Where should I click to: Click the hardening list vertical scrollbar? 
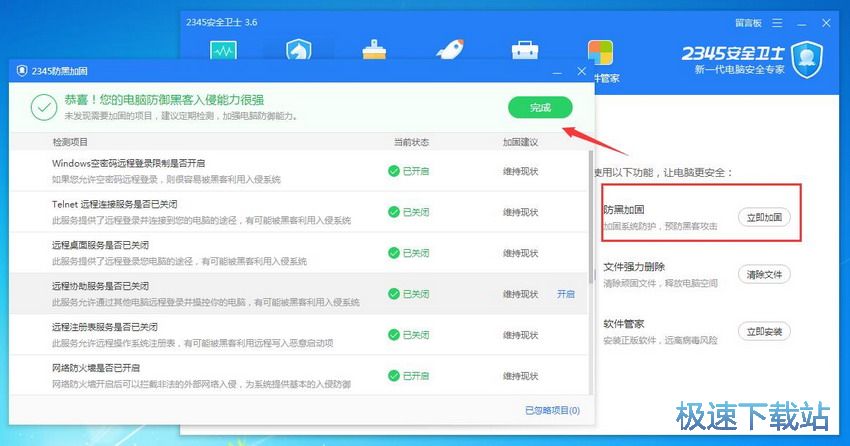coord(591,217)
